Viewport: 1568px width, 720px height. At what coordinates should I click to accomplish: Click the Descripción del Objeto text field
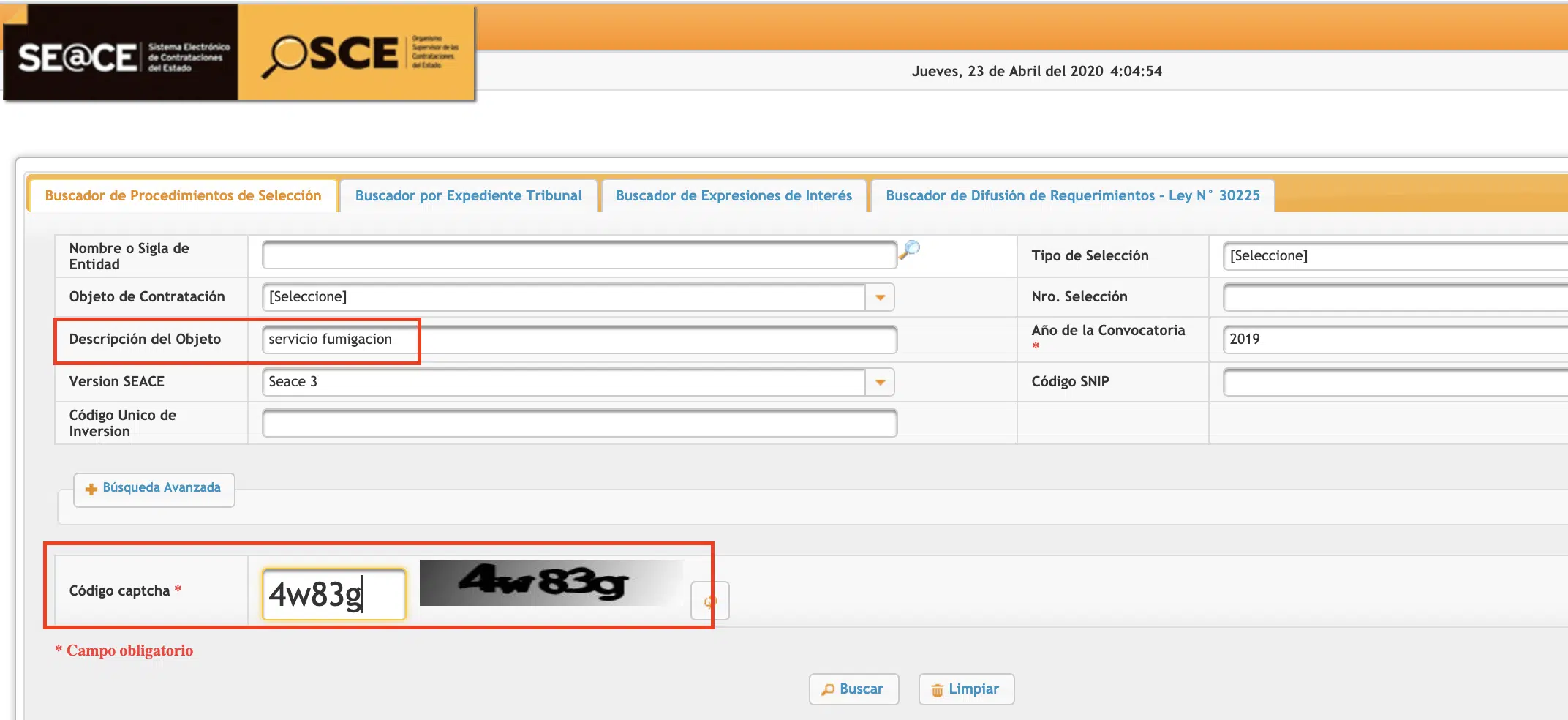click(579, 340)
